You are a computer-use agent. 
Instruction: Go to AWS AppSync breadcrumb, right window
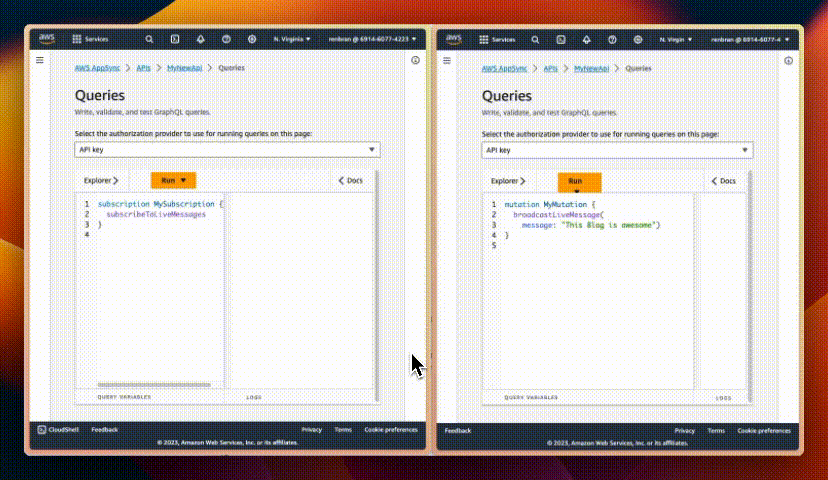click(504, 68)
